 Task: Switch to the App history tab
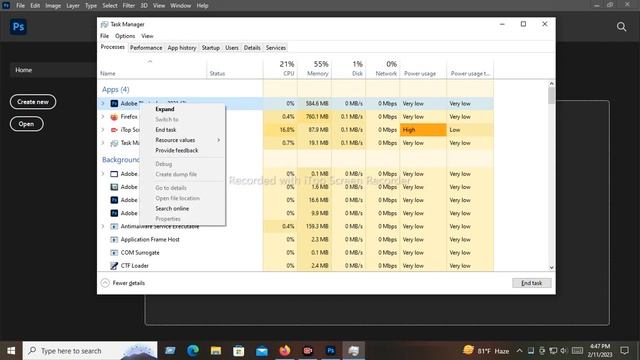[182, 48]
